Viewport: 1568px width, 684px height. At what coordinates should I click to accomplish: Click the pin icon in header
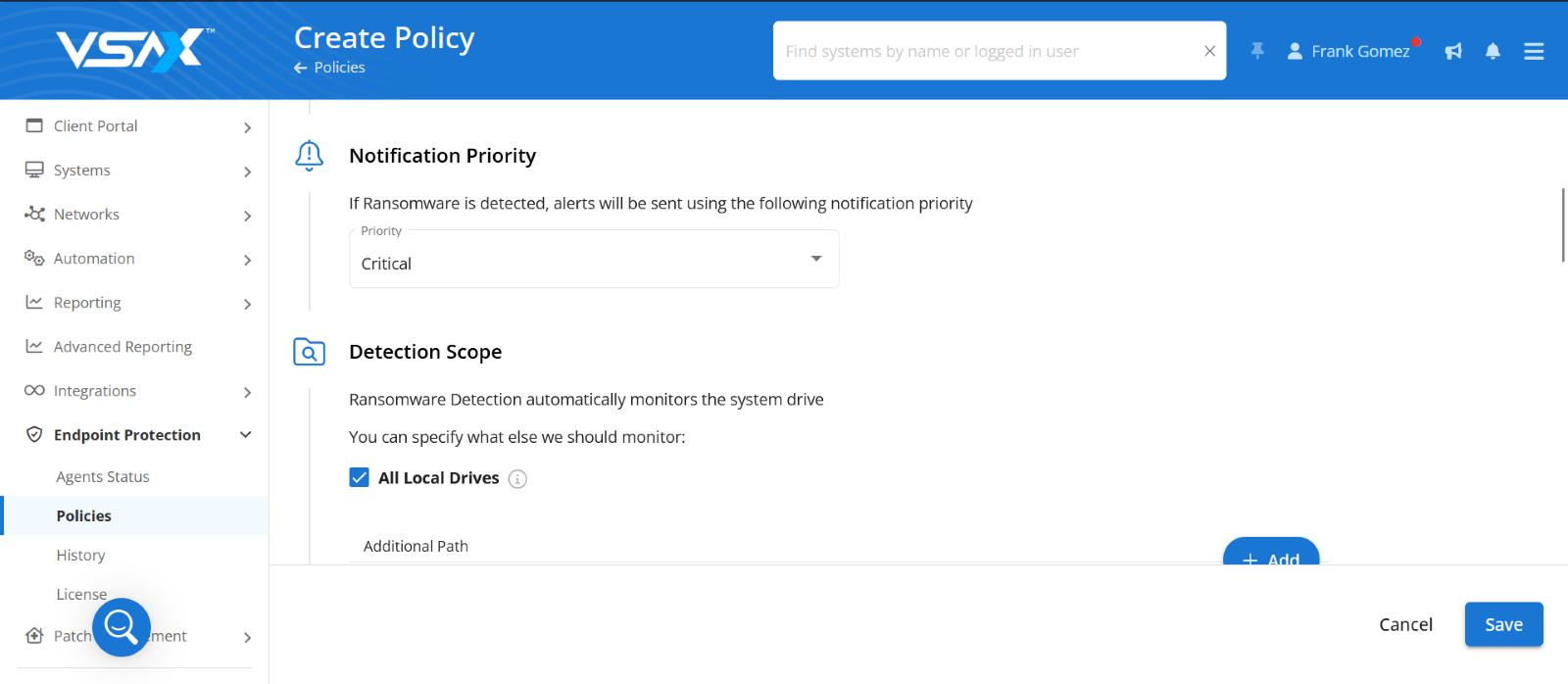click(x=1257, y=51)
